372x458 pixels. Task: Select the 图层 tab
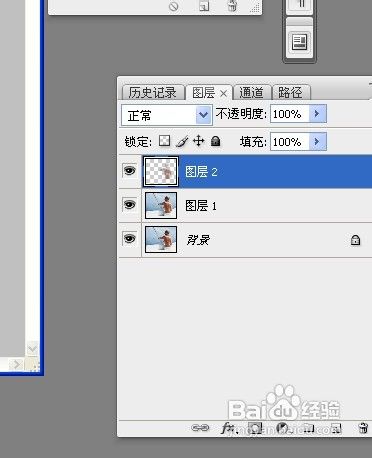[203, 93]
